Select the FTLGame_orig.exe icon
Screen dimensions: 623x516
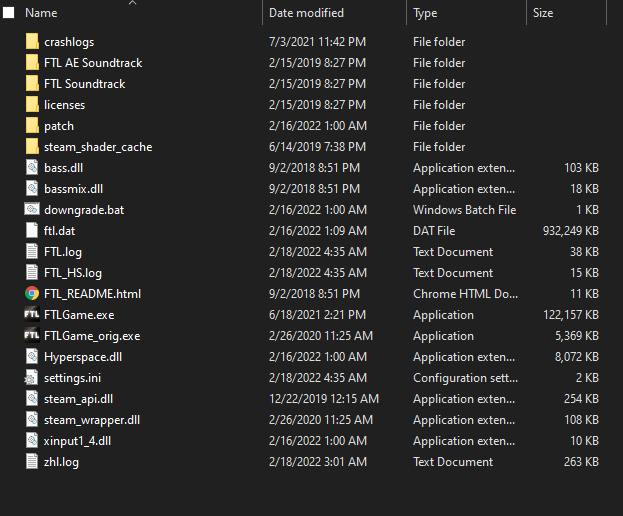click(32, 336)
